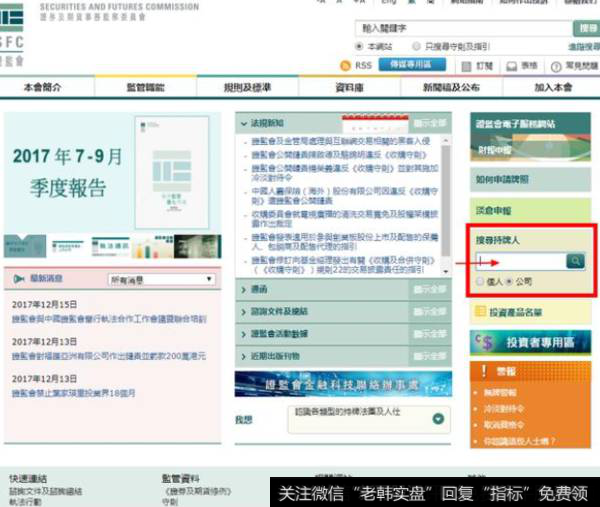Click 顯示全部 in 法規新知 header
This screenshot has height=507, width=600.
tap(430, 123)
